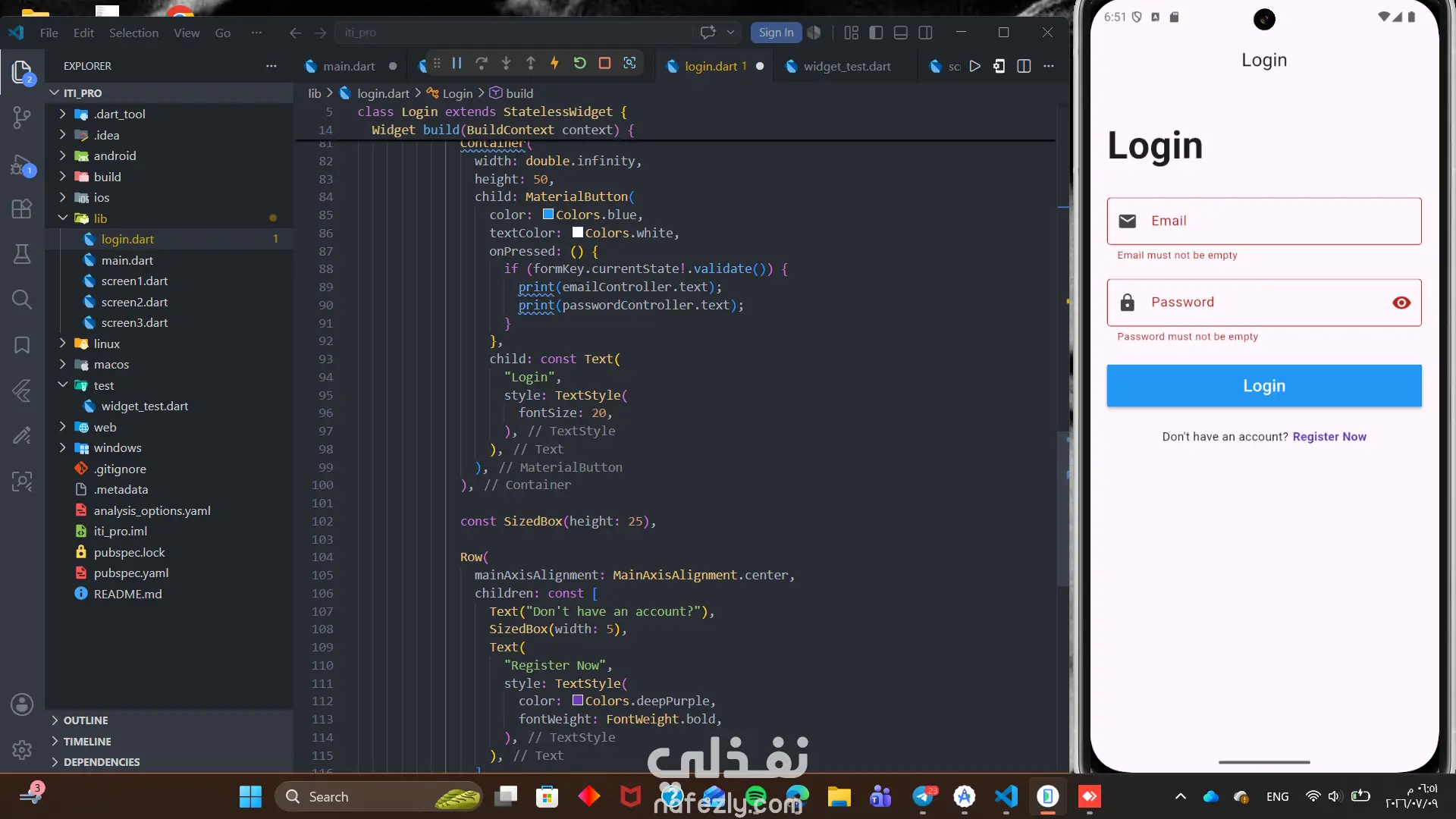Pause the debug session
The width and height of the screenshot is (1456, 819).
point(457,64)
